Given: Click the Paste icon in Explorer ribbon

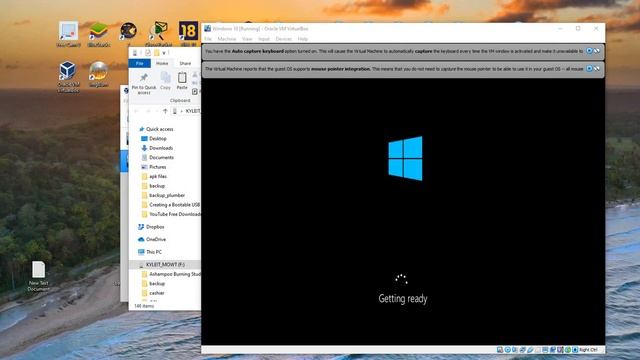Looking at the screenshot, I should click(x=182, y=81).
